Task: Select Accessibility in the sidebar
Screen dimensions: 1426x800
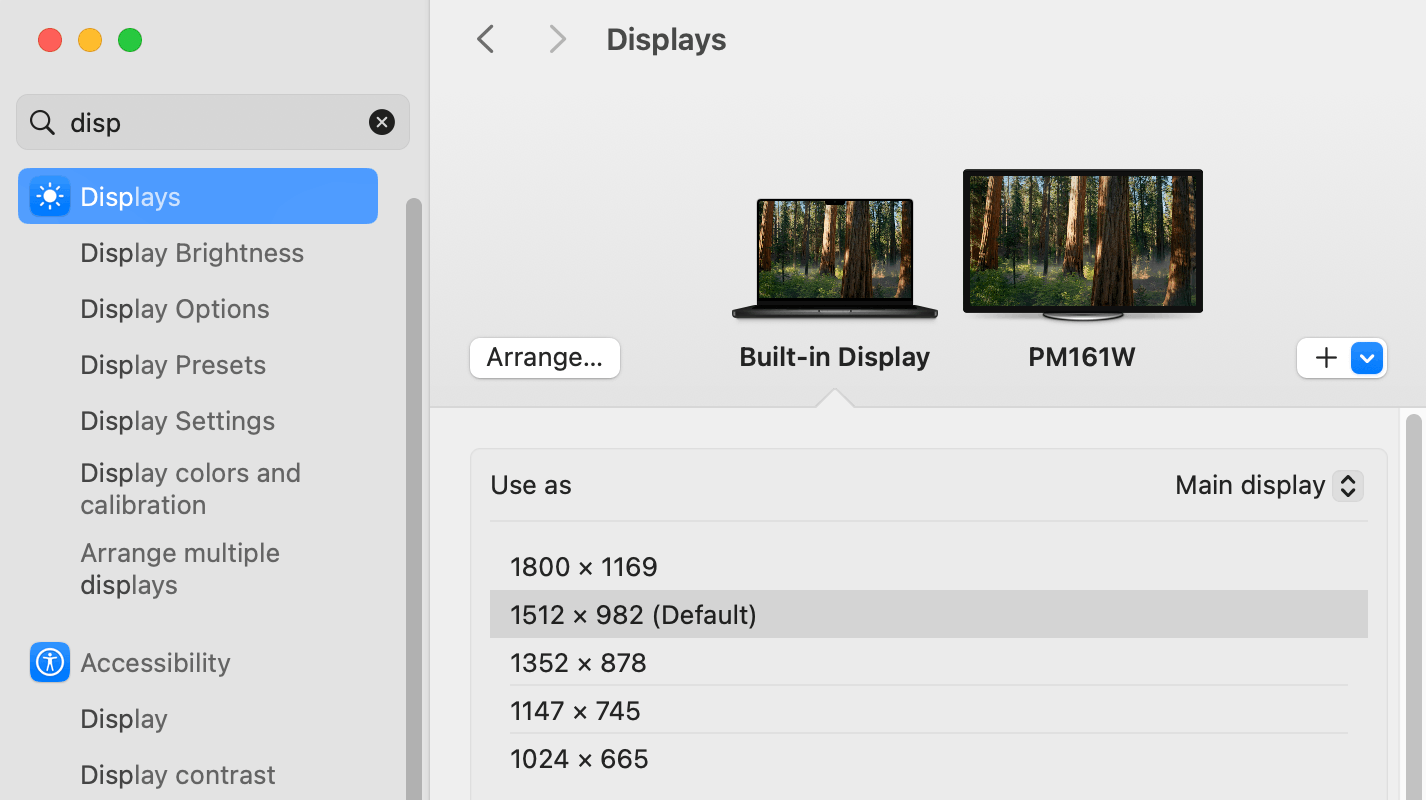Action: pos(155,662)
